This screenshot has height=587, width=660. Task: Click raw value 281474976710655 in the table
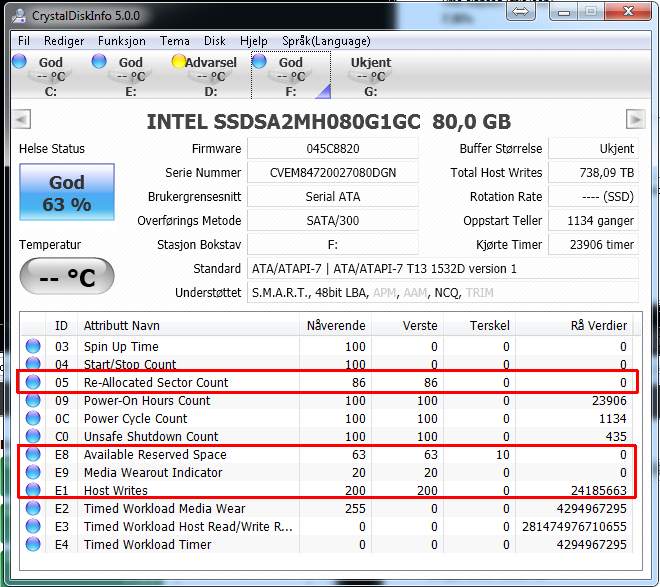click(574, 526)
